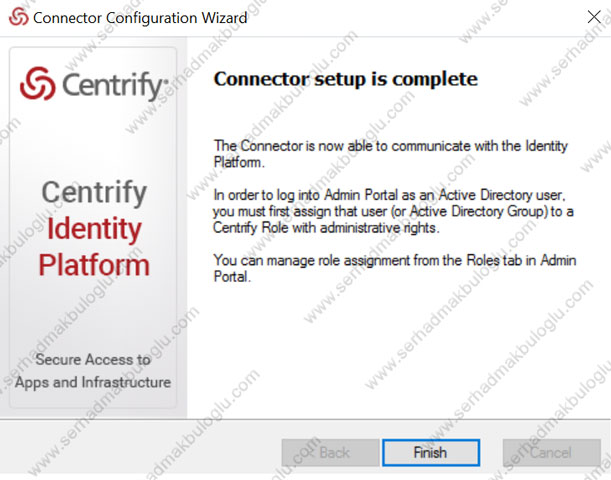The height and width of the screenshot is (480, 611).
Task: Click the gray Centrify wordmark beside the swirl logo
Action: 115,85
